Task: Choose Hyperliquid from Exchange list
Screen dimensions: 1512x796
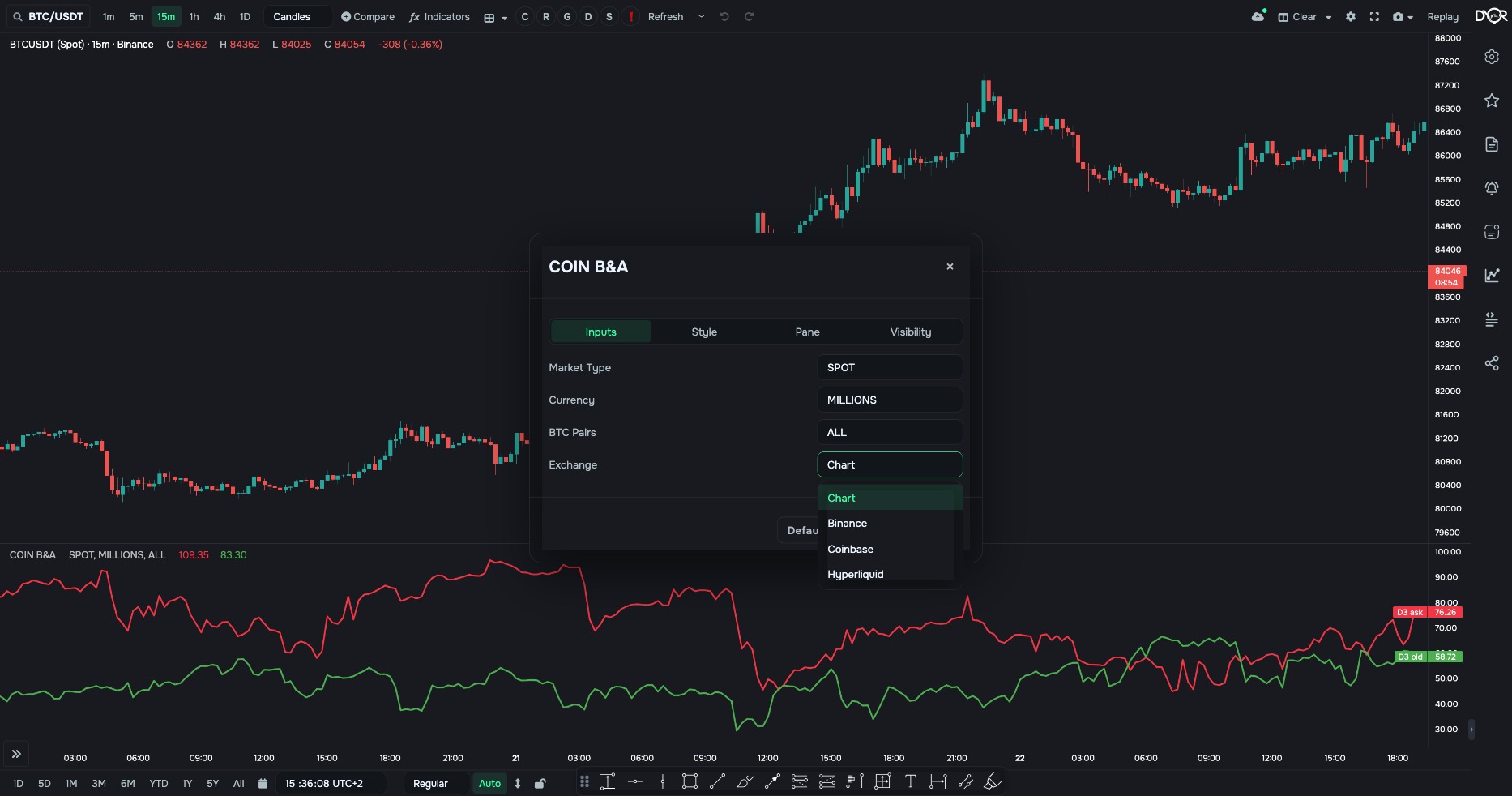Action: 890,574
